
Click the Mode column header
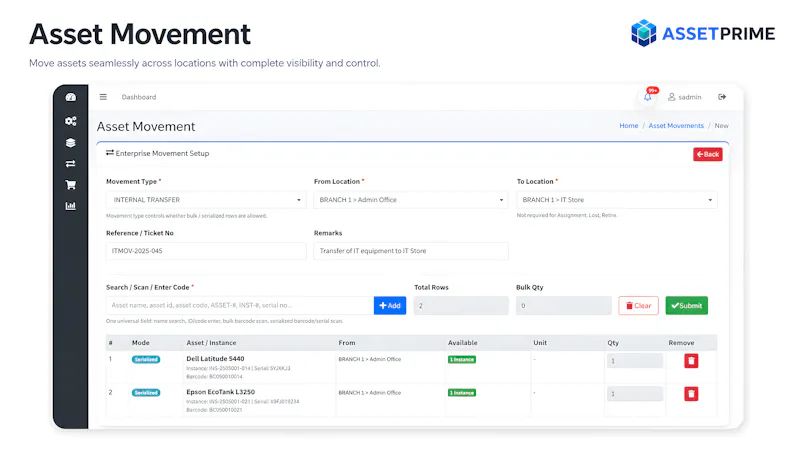(141, 343)
